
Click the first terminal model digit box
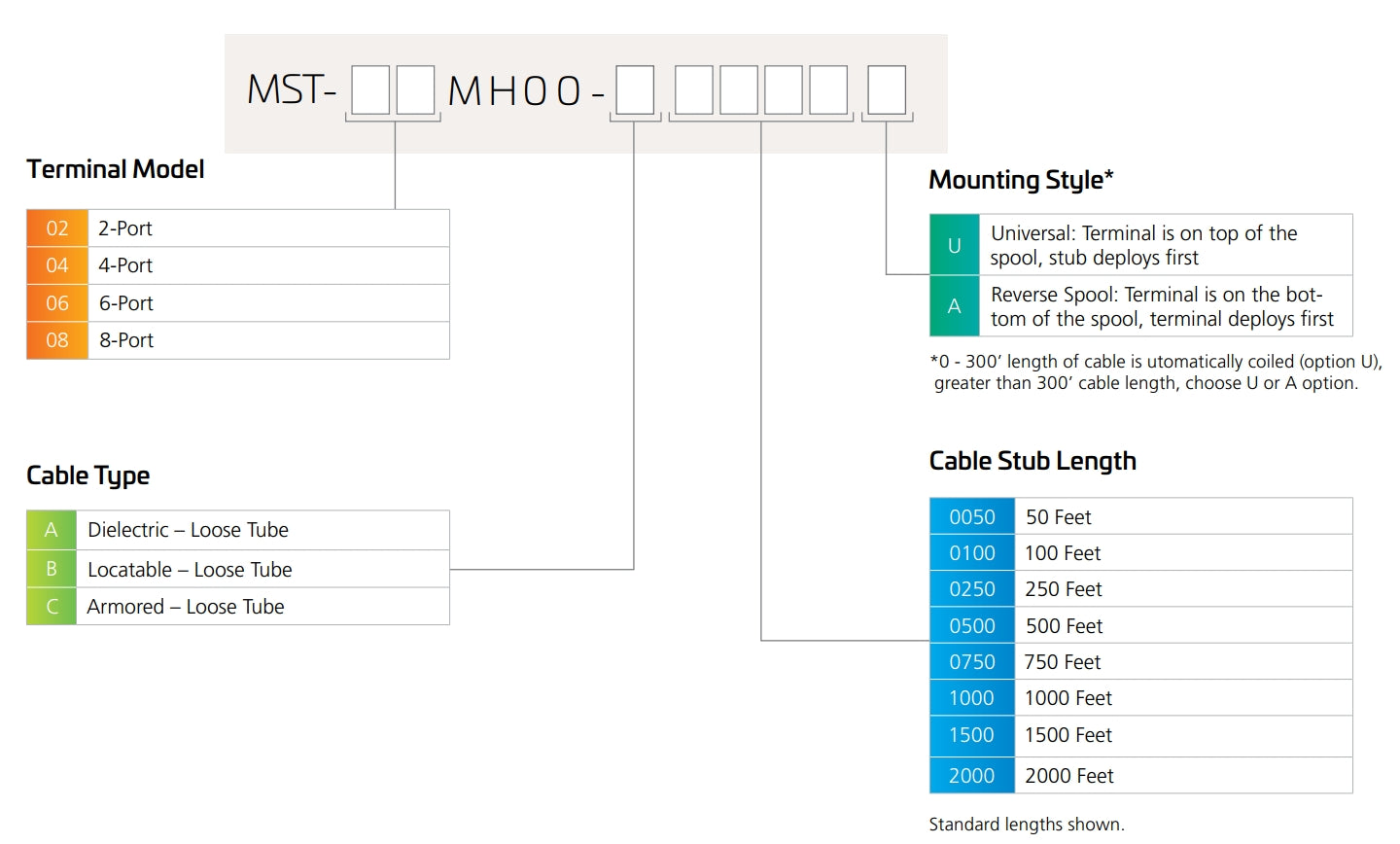pos(370,90)
